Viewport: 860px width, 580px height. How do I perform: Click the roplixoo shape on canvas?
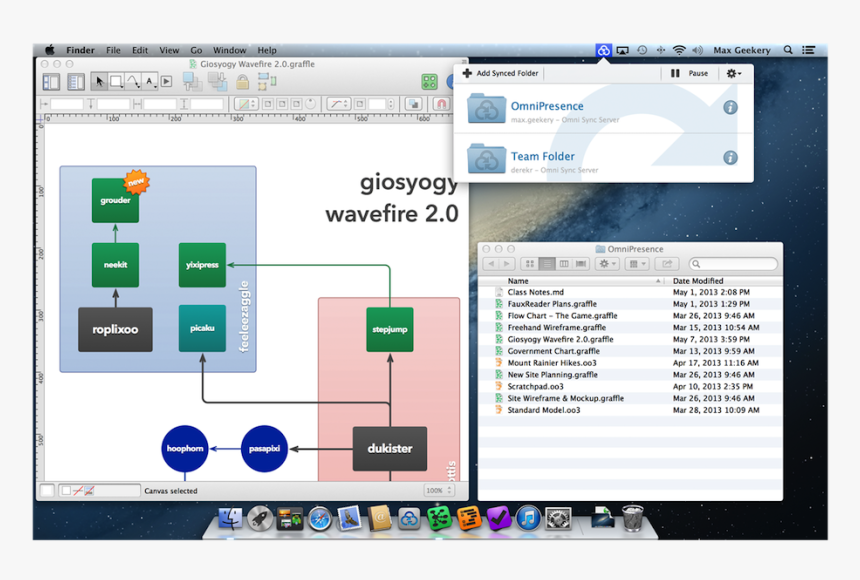[115, 329]
